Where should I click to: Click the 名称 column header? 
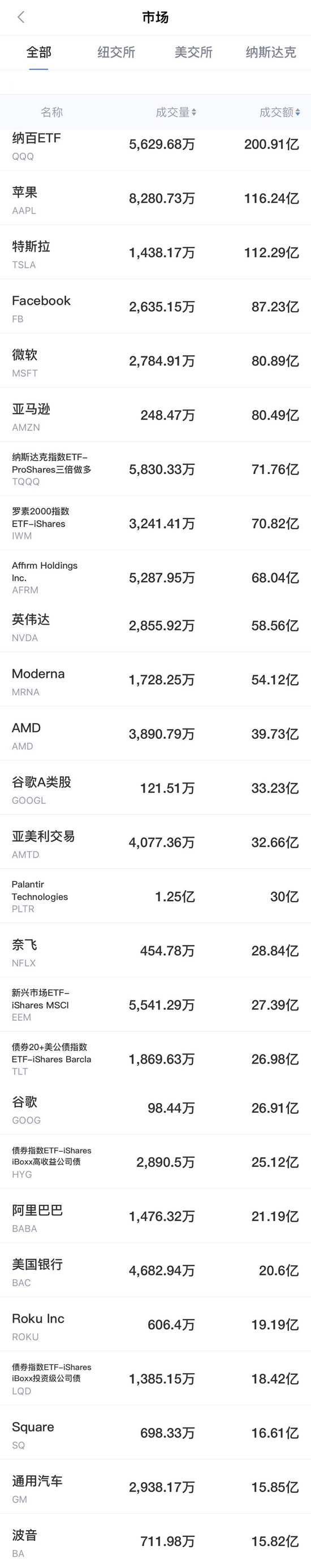pos(52,112)
